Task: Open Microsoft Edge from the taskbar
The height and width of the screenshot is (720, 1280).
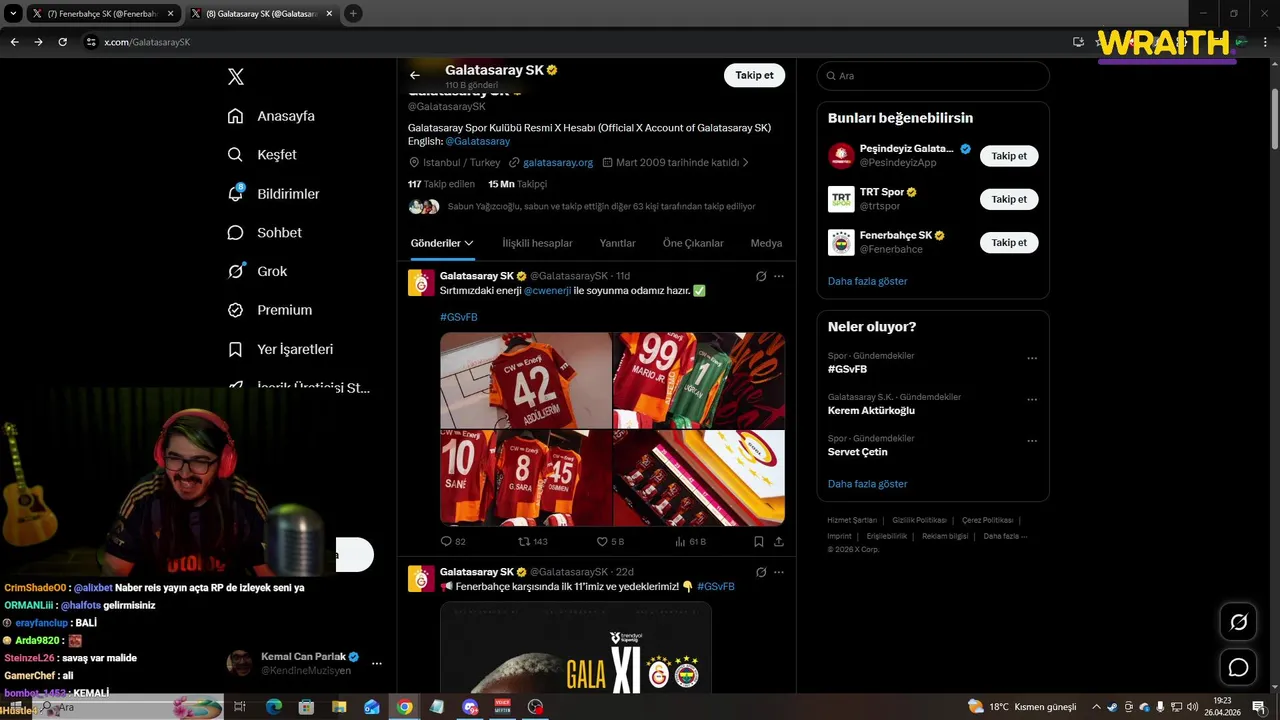Action: tap(273, 707)
